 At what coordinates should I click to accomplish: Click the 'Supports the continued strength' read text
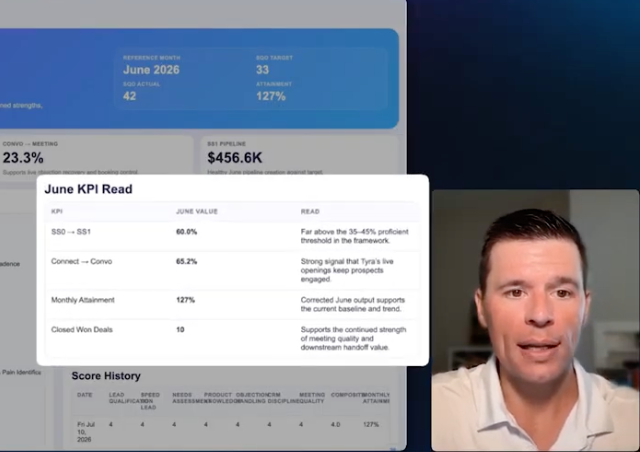click(353, 338)
